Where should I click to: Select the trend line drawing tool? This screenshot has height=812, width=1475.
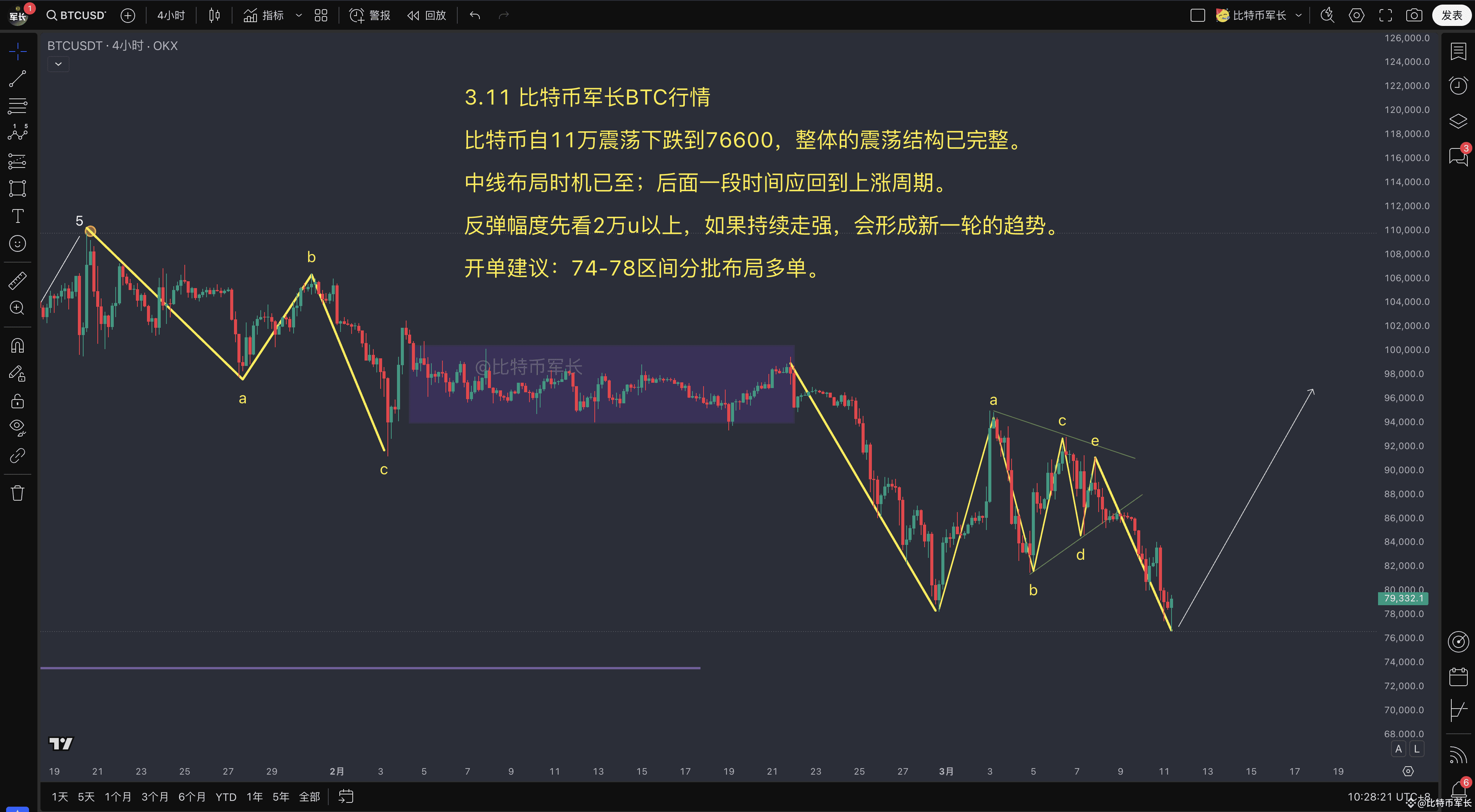[x=17, y=79]
